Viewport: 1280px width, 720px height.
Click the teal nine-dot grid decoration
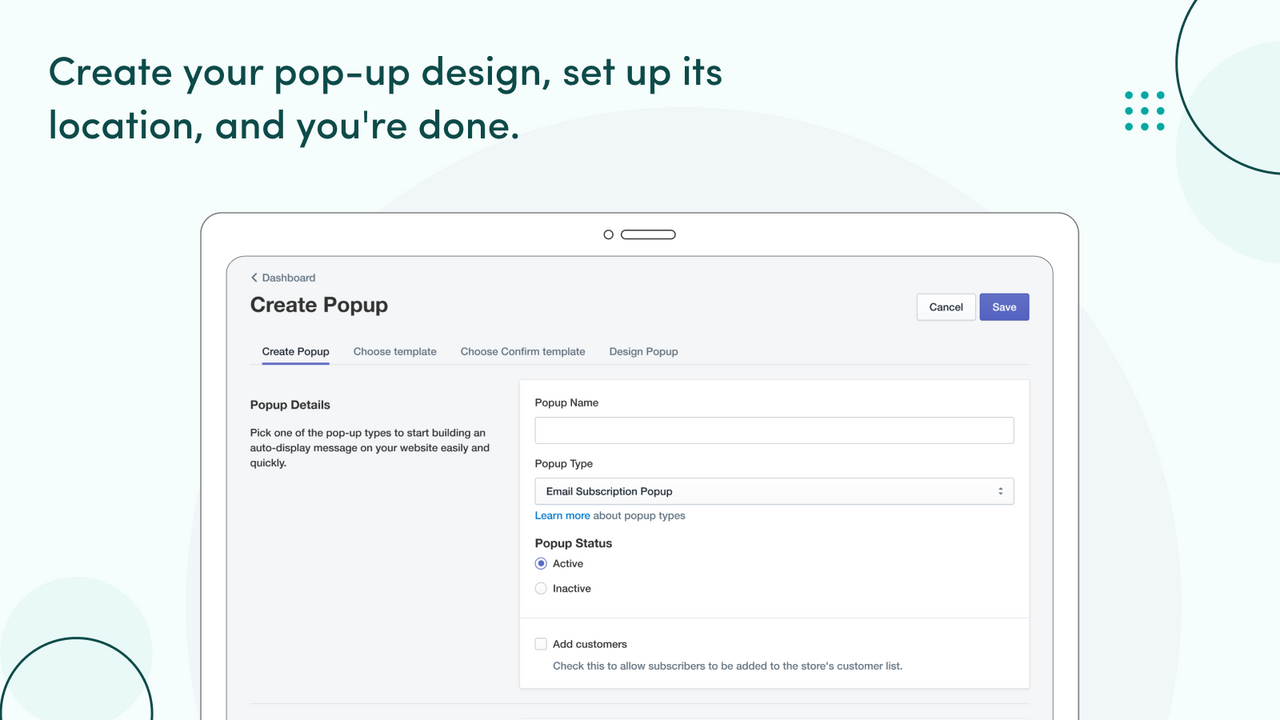pos(1144,110)
